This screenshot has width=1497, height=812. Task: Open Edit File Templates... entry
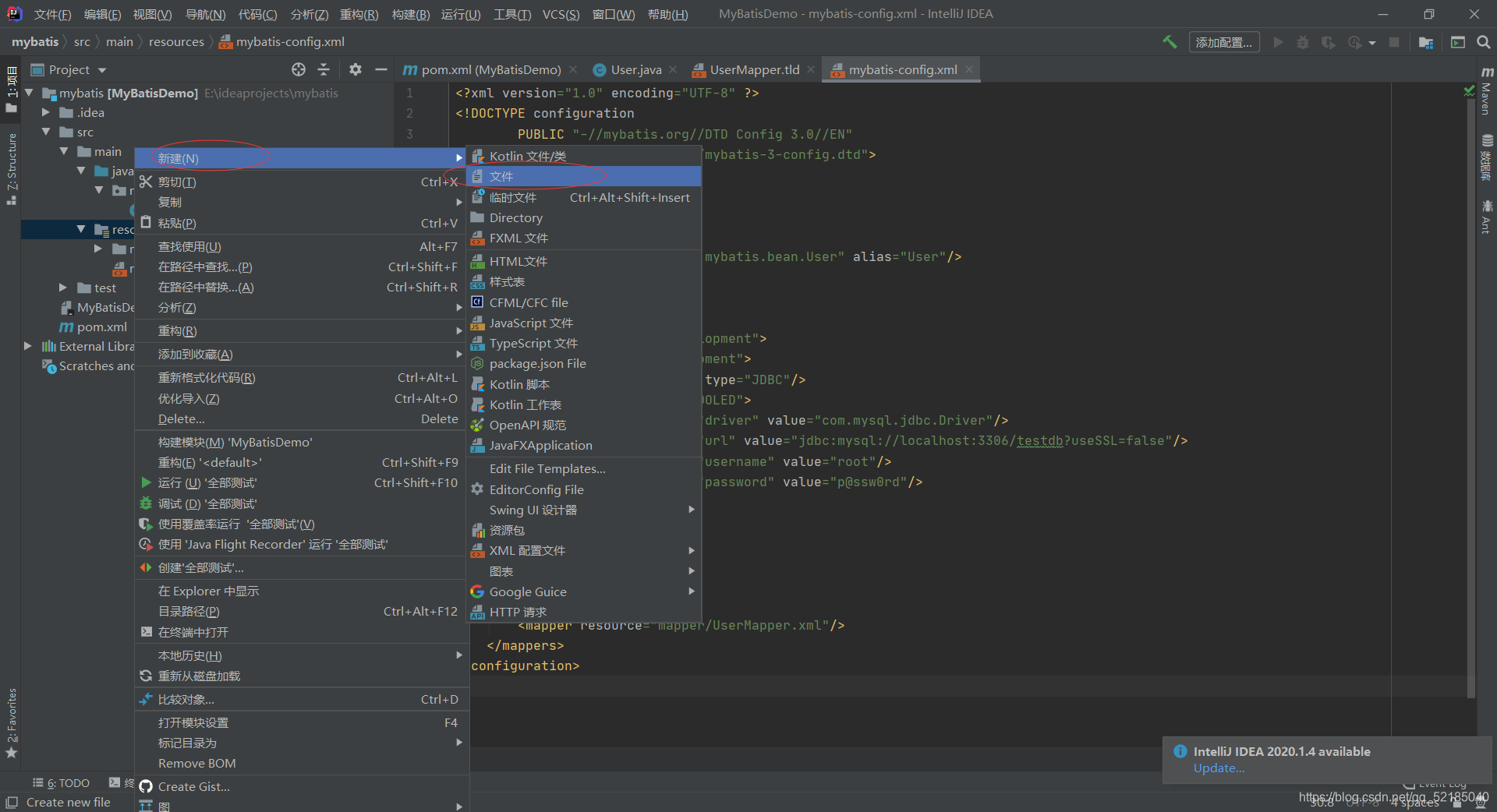tap(583, 468)
